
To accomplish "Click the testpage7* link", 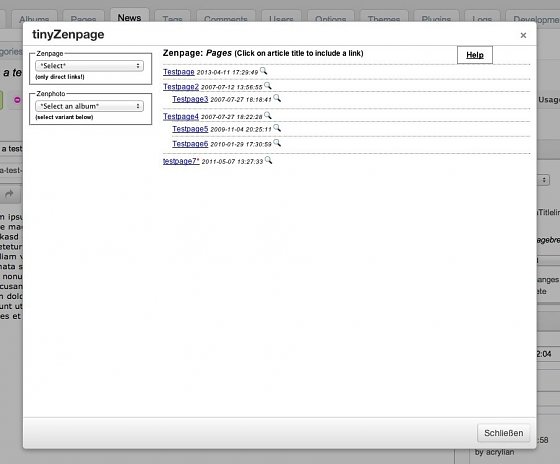I will coord(181,161).
